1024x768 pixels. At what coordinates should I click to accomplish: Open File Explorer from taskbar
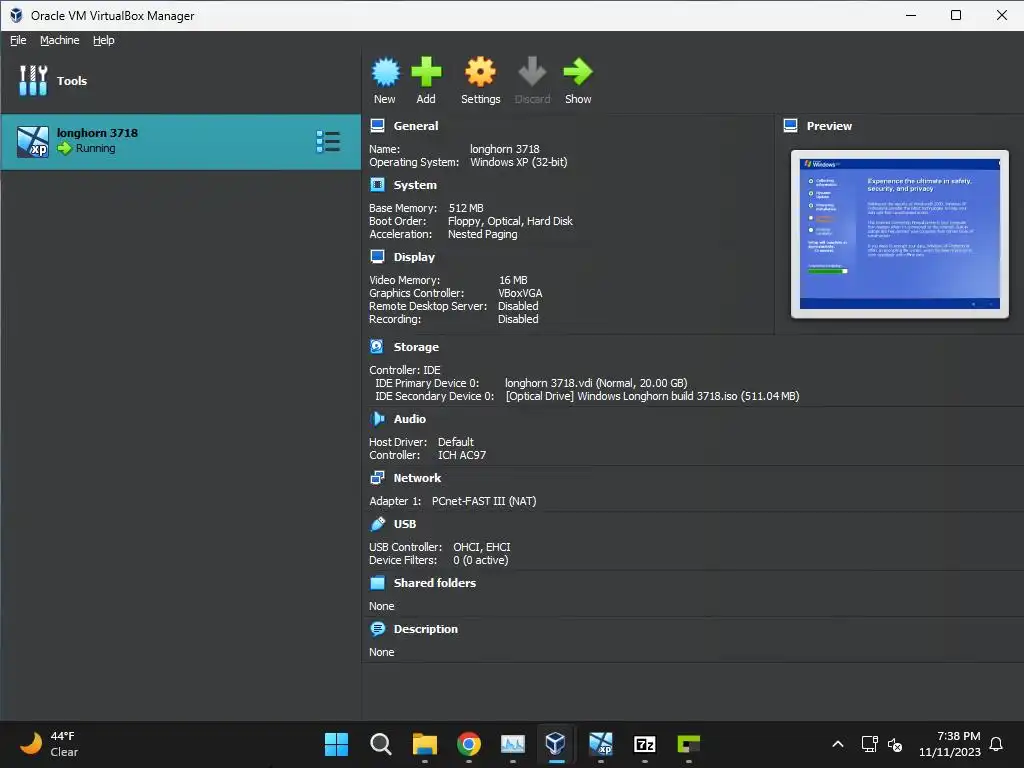pyautogui.click(x=424, y=744)
